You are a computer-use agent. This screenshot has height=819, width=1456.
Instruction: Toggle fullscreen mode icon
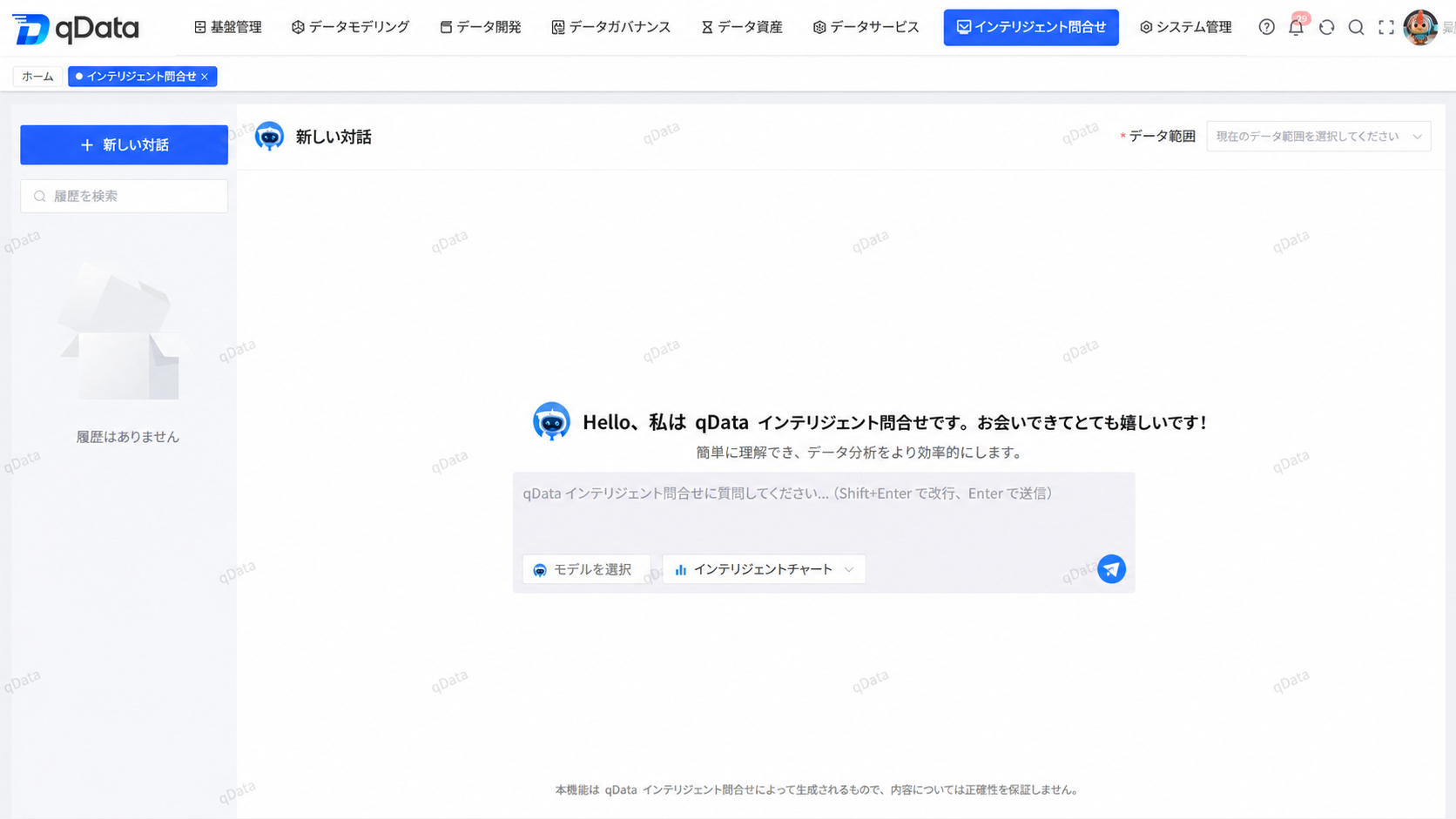(x=1386, y=27)
